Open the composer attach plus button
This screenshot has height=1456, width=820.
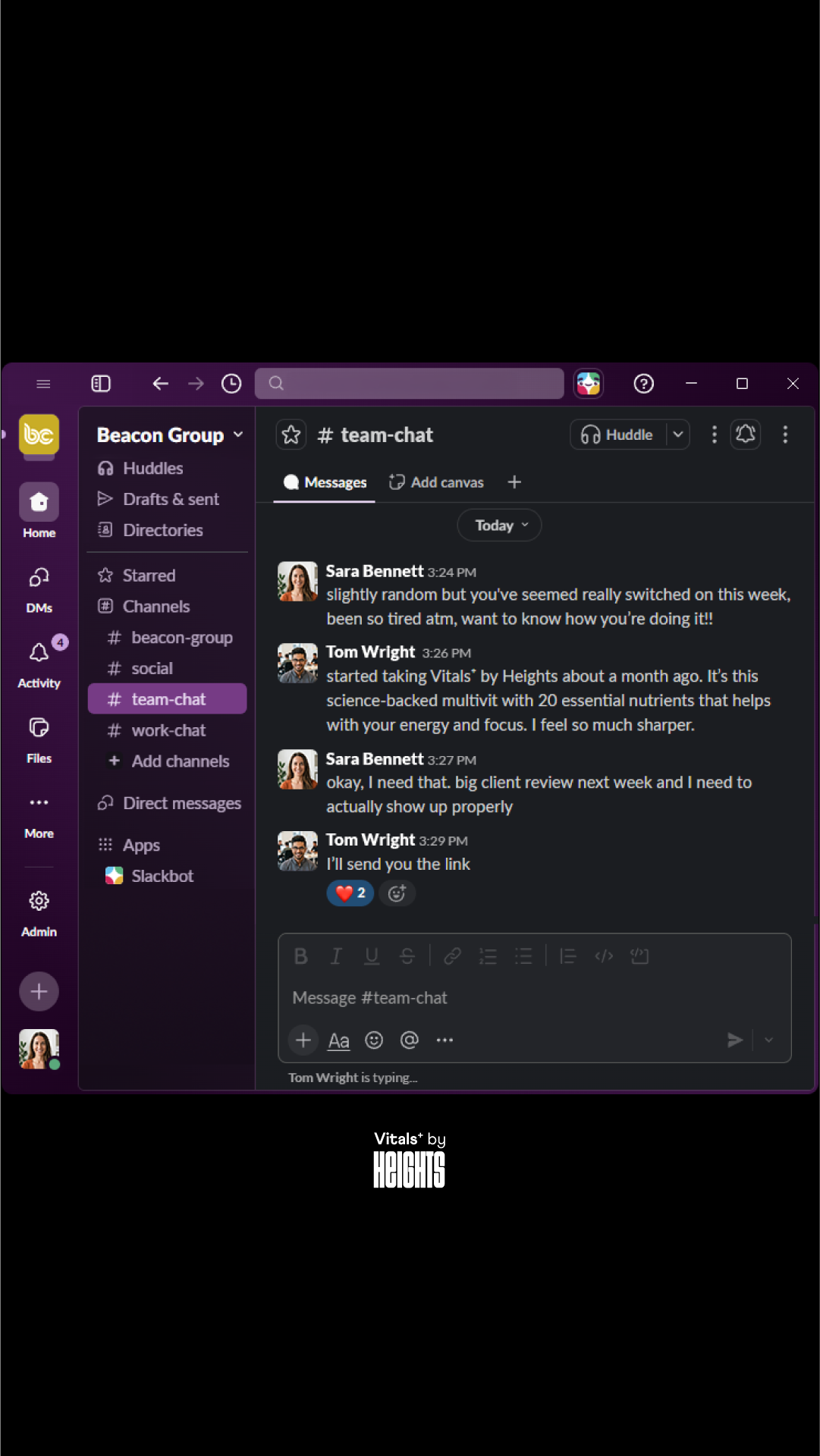click(x=303, y=1040)
